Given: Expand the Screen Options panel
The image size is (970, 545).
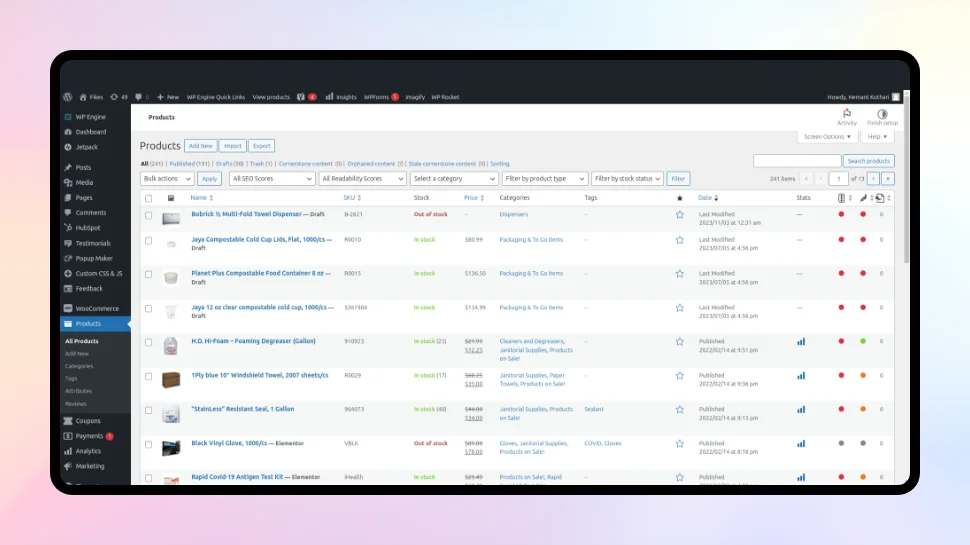Looking at the screenshot, I should [x=827, y=136].
